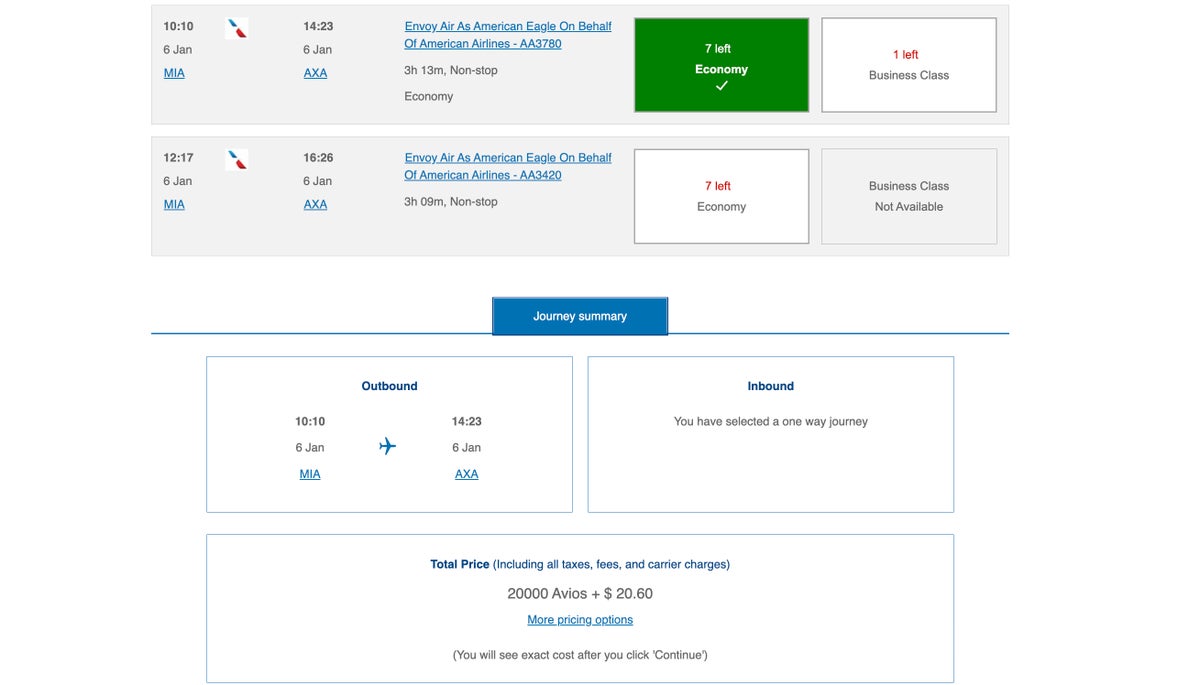Click the American Airlines logo on the 12:17 flight
This screenshot has width=1200, height=685.
click(236, 160)
